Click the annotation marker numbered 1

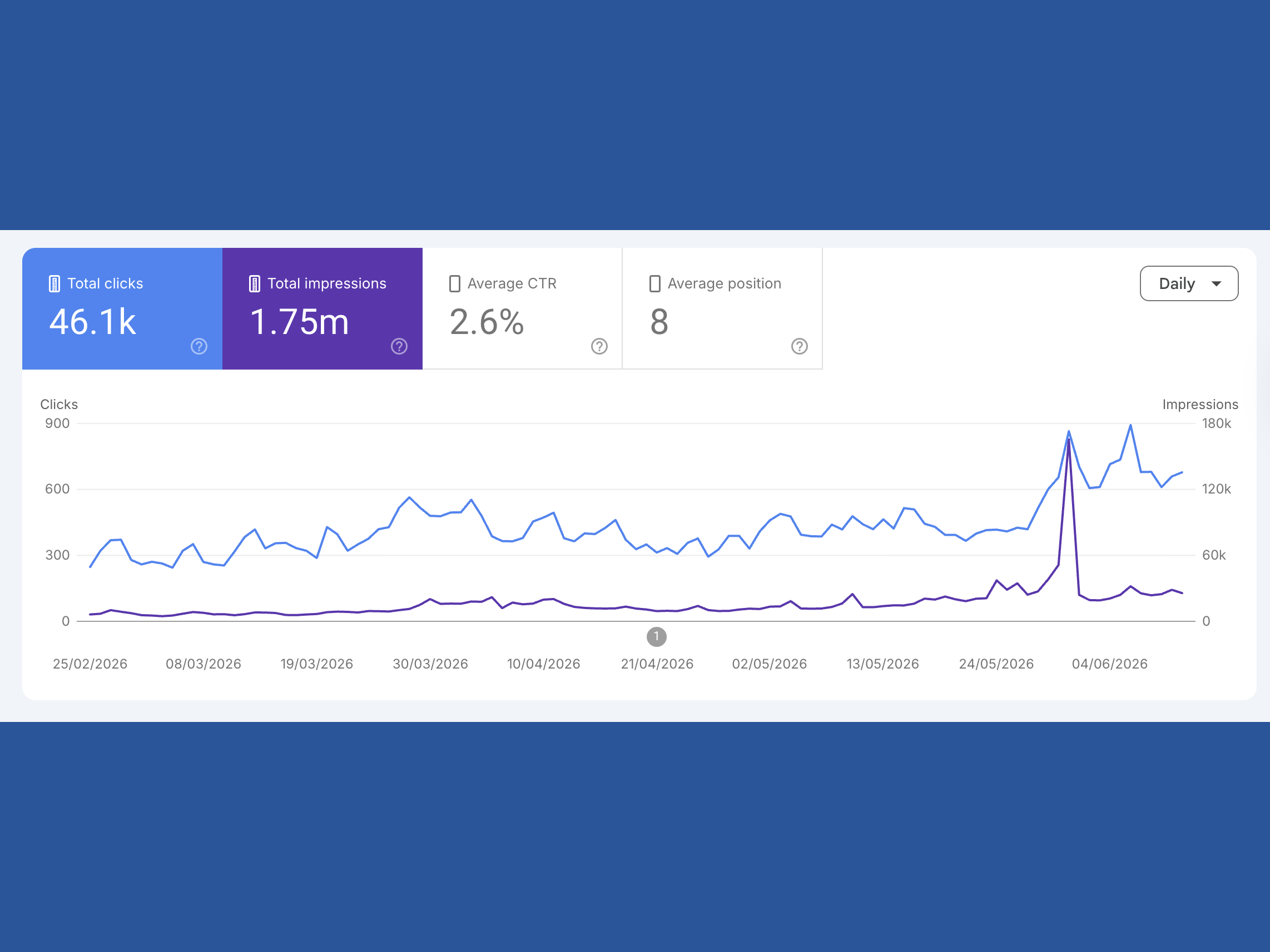[656, 636]
